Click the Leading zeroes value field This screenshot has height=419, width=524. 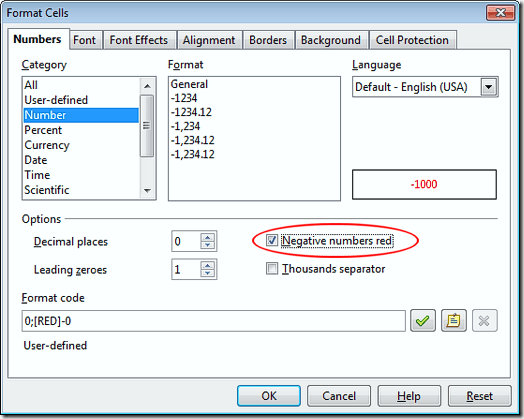186,269
